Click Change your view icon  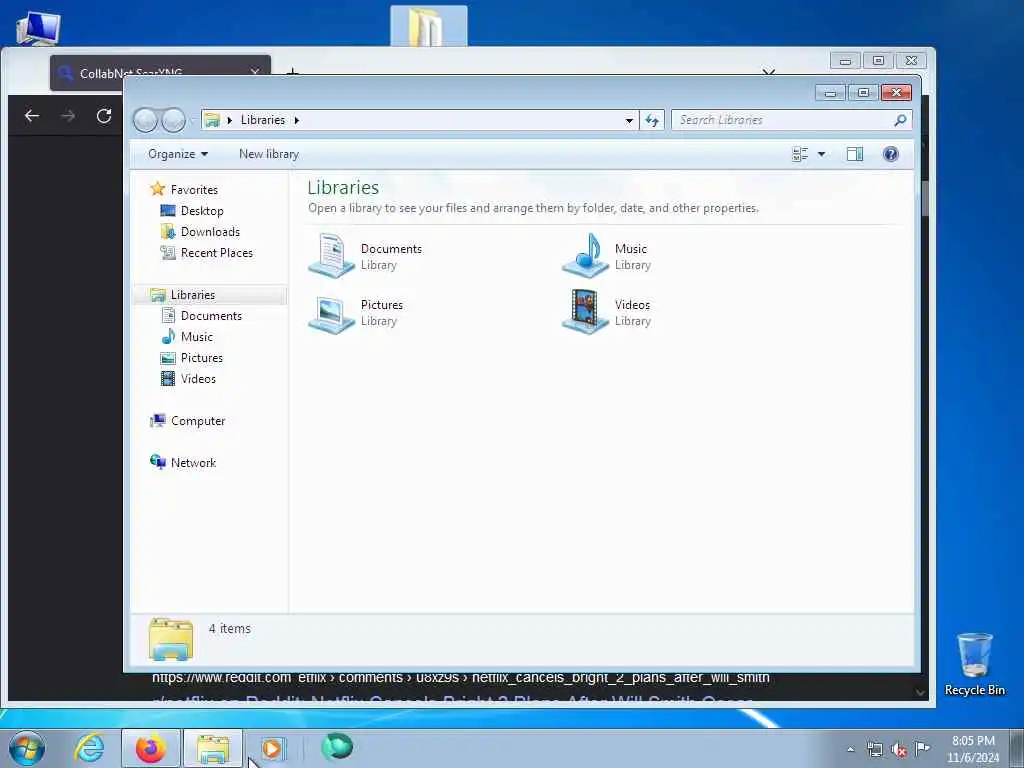pos(800,154)
